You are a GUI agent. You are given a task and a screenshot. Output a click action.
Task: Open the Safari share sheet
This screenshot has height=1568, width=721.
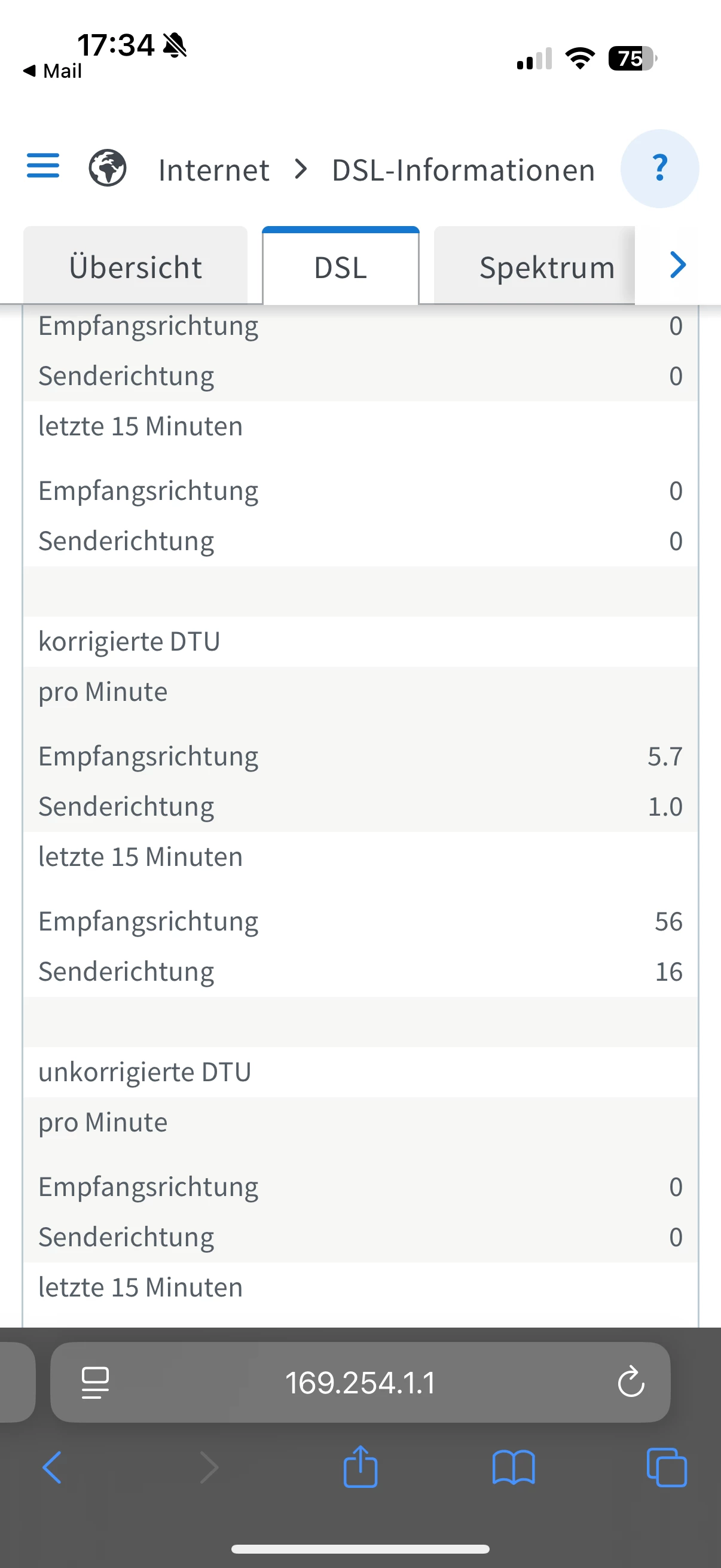coord(360,1468)
